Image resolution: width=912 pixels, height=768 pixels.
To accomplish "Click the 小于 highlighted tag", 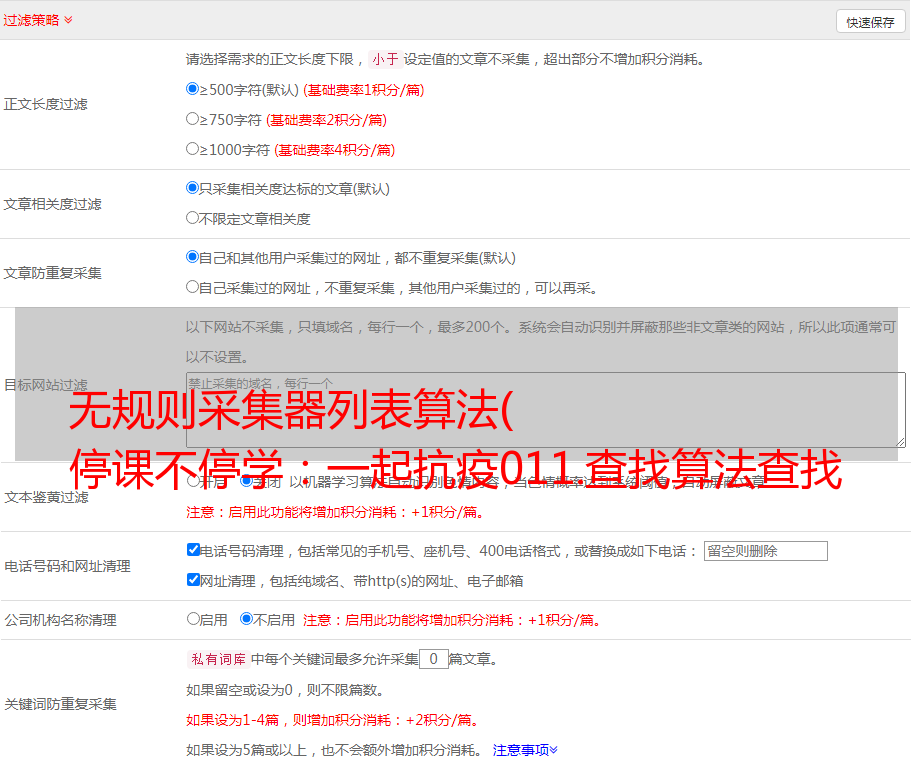I will pos(385,59).
